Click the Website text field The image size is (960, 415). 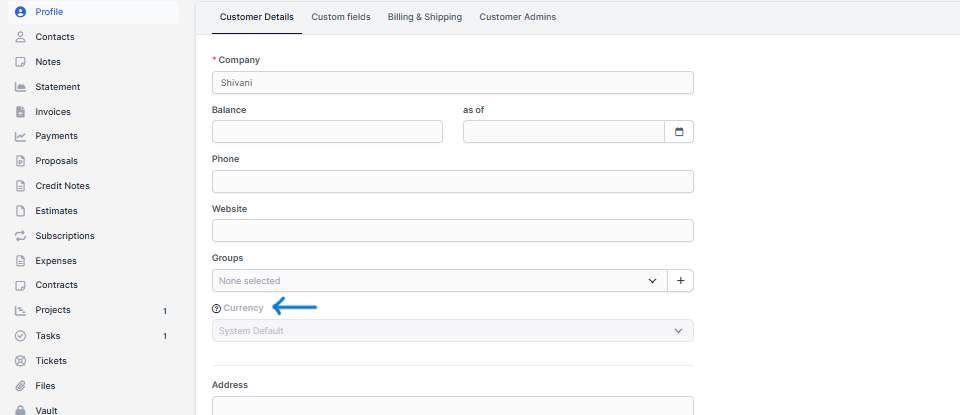point(452,231)
